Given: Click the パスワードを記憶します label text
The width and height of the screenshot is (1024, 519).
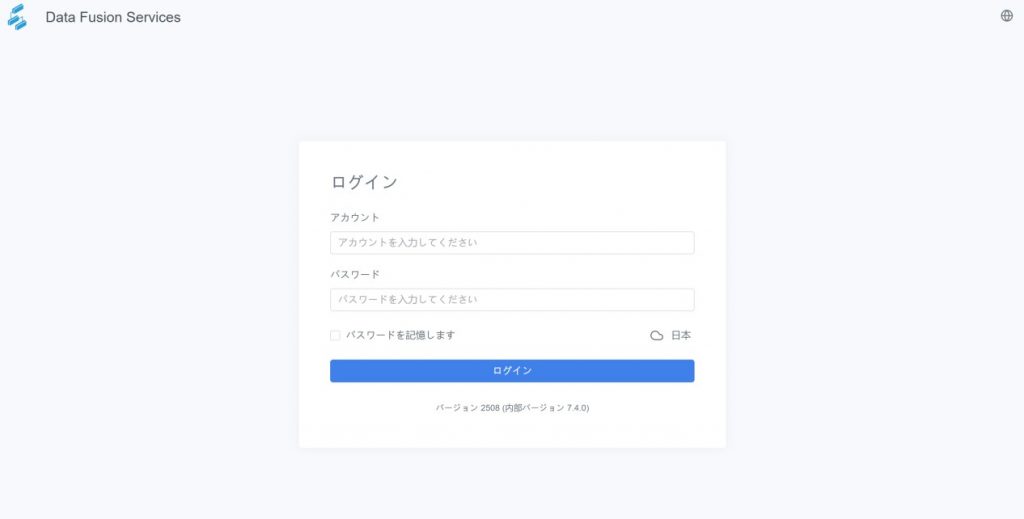Looking at the screenshot, I should [400, 336].
